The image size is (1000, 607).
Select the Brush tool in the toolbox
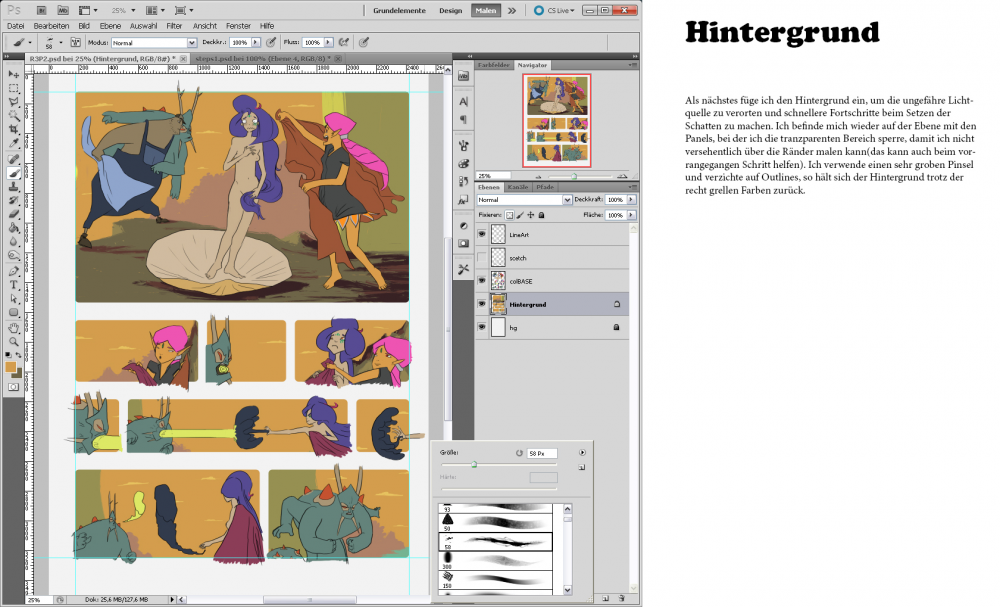coord(13,173)
